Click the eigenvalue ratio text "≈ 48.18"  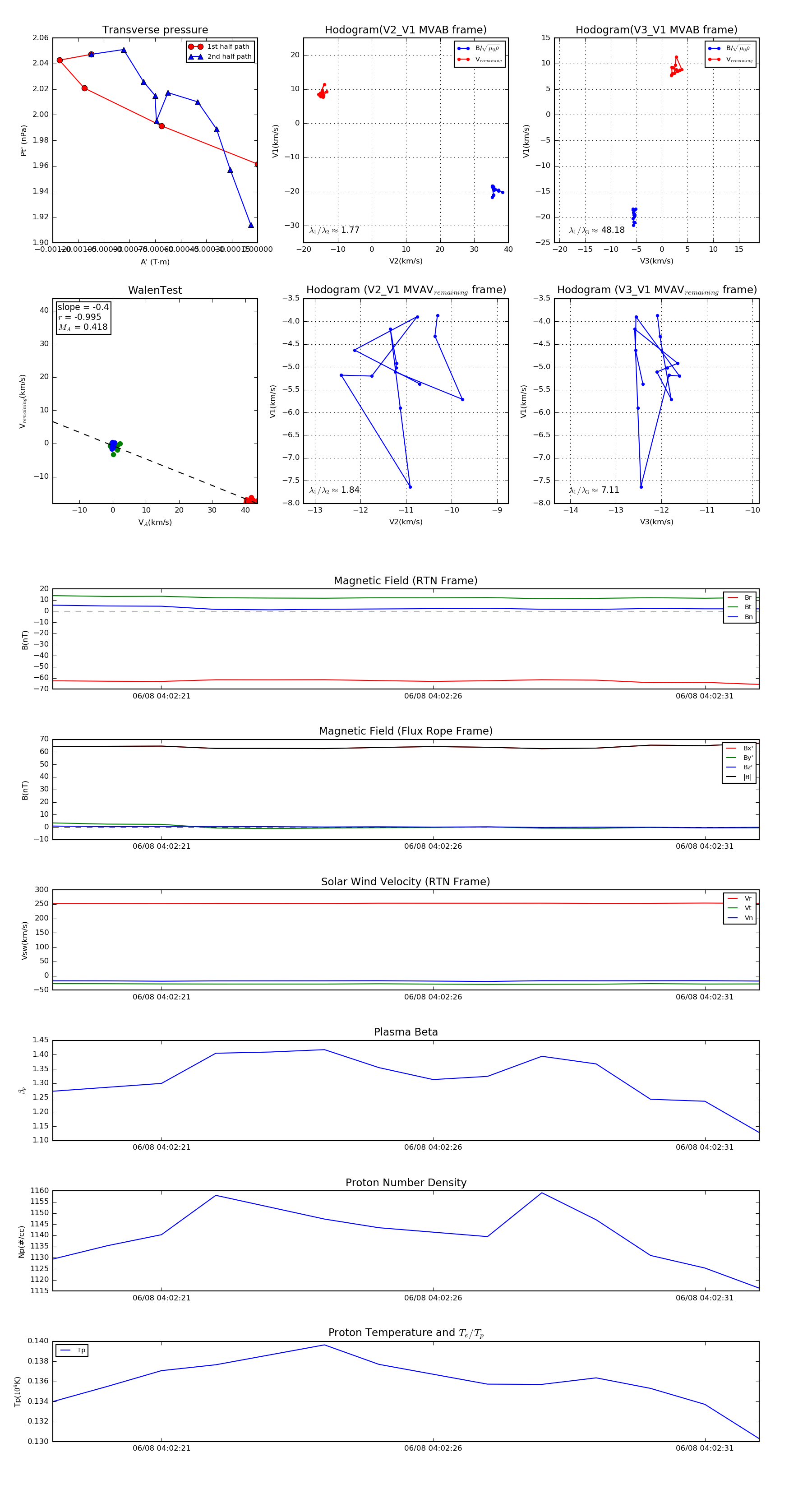pos(596,230)
